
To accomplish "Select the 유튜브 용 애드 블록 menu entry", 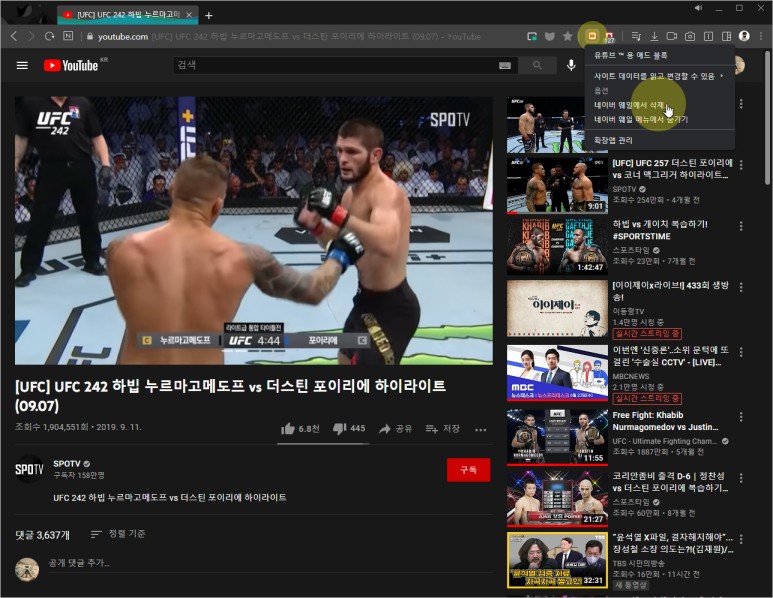I will coord(659,55).
